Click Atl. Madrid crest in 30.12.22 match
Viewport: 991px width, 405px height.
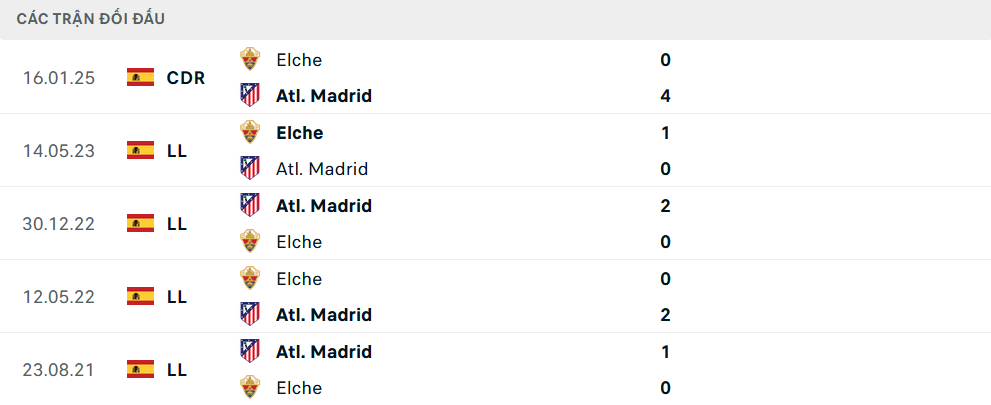coord(250,205)
